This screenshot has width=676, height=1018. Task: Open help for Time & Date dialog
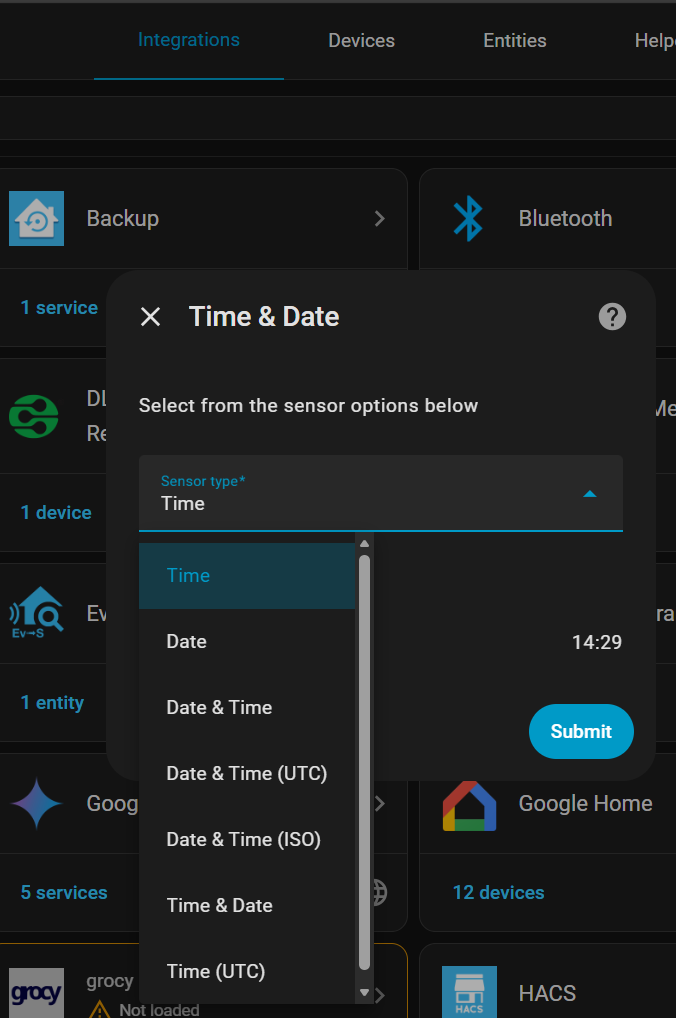point(612,317)
